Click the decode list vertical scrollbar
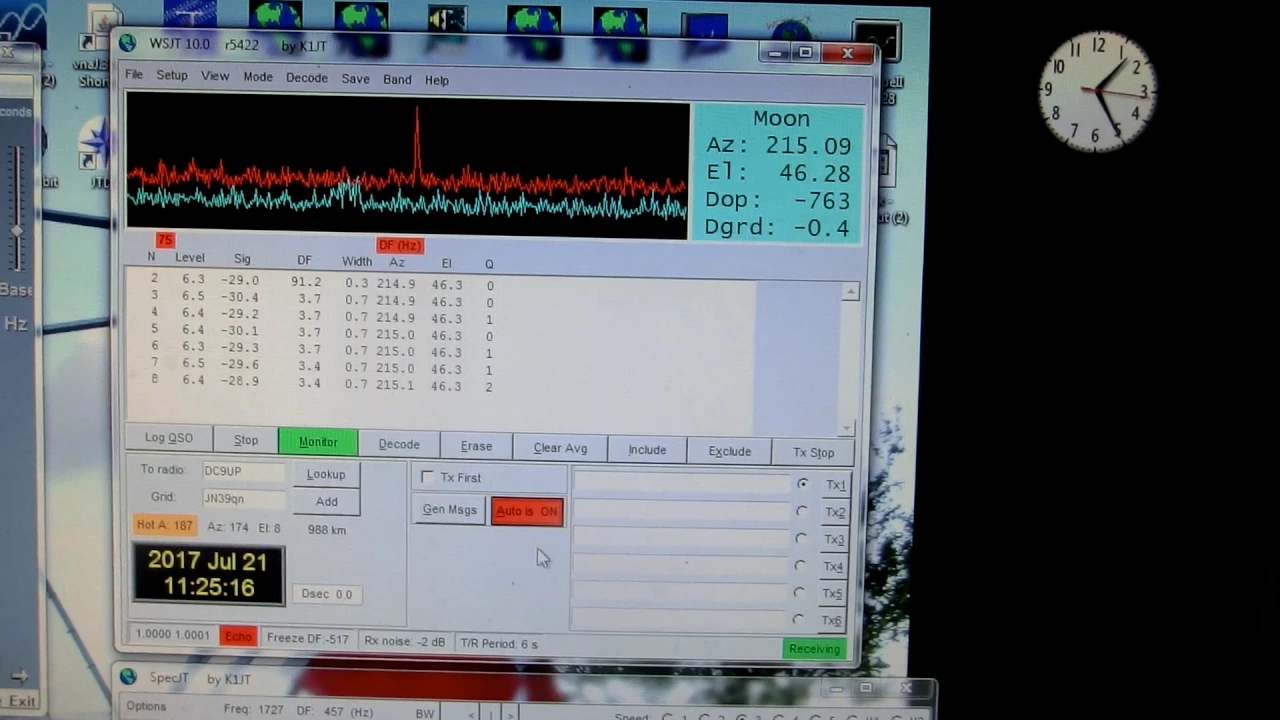 [849, 360]
